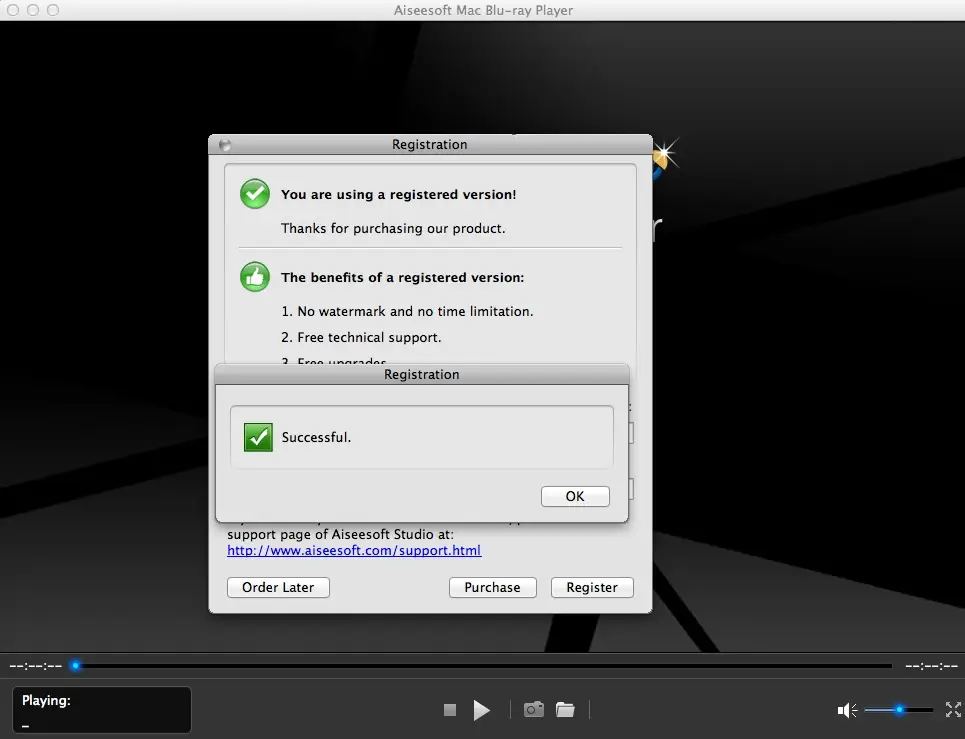Click 'Free technical support.' line
Viewport: 965px width, 739px height.
tap(361, 337)
